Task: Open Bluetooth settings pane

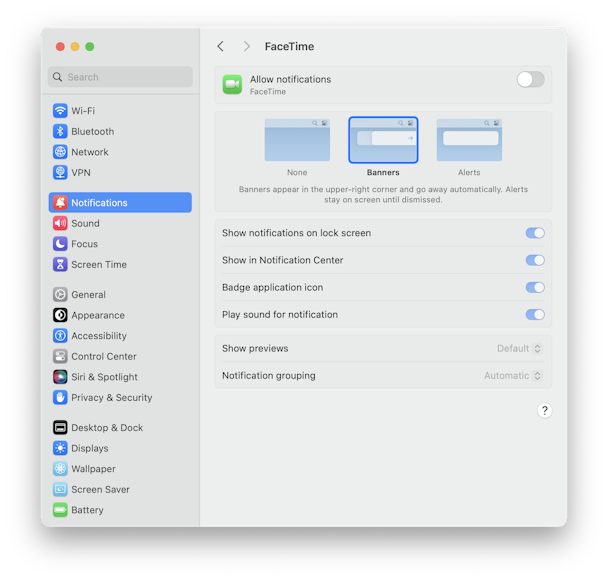Action: (120, 131)
